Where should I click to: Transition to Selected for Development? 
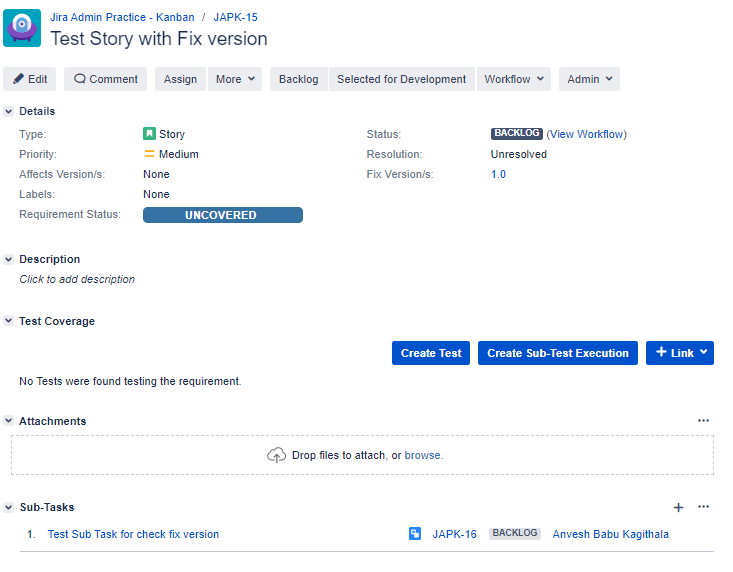402,79
